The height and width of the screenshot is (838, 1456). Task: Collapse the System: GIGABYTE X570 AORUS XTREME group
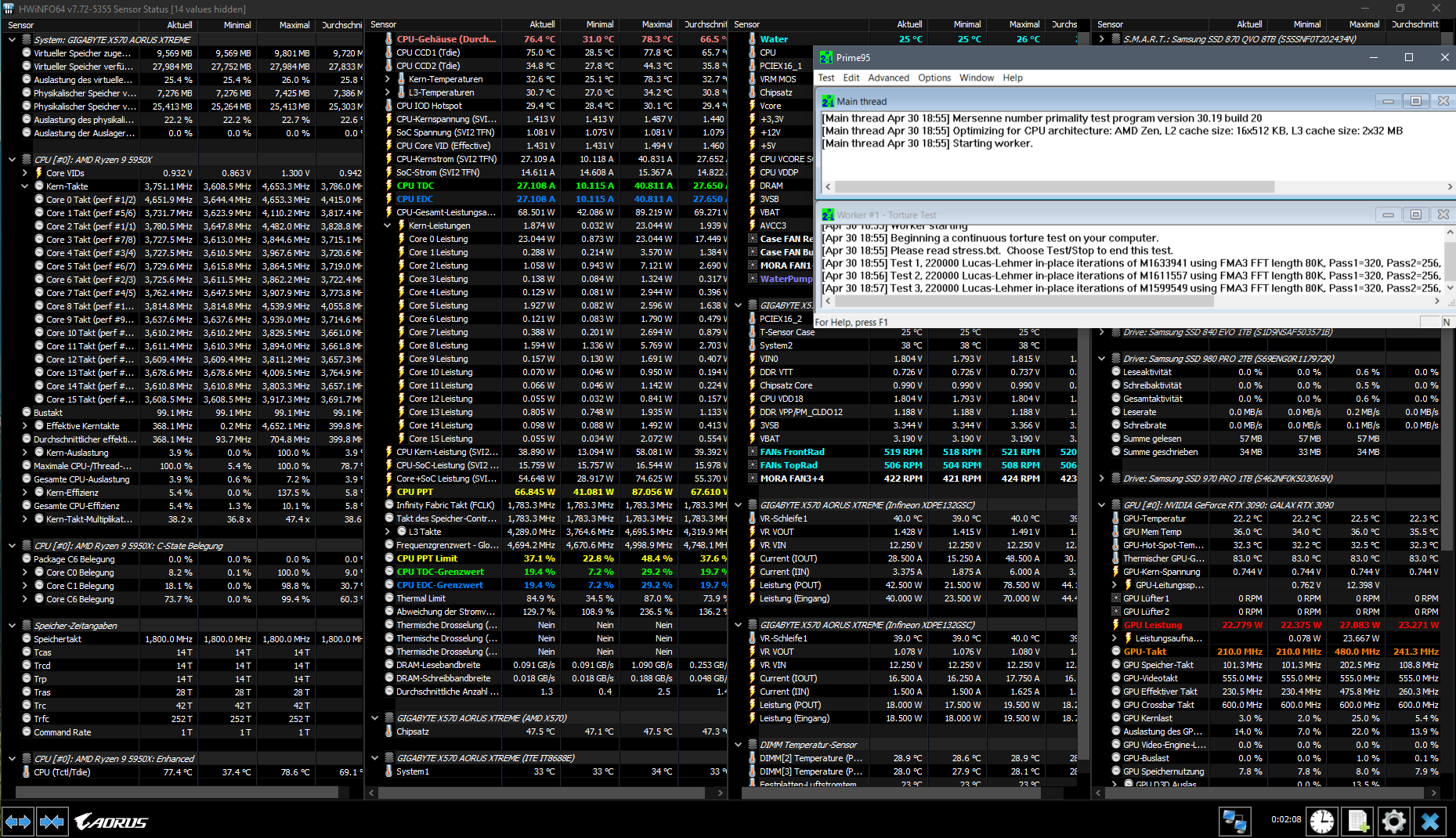pos(12,39)
